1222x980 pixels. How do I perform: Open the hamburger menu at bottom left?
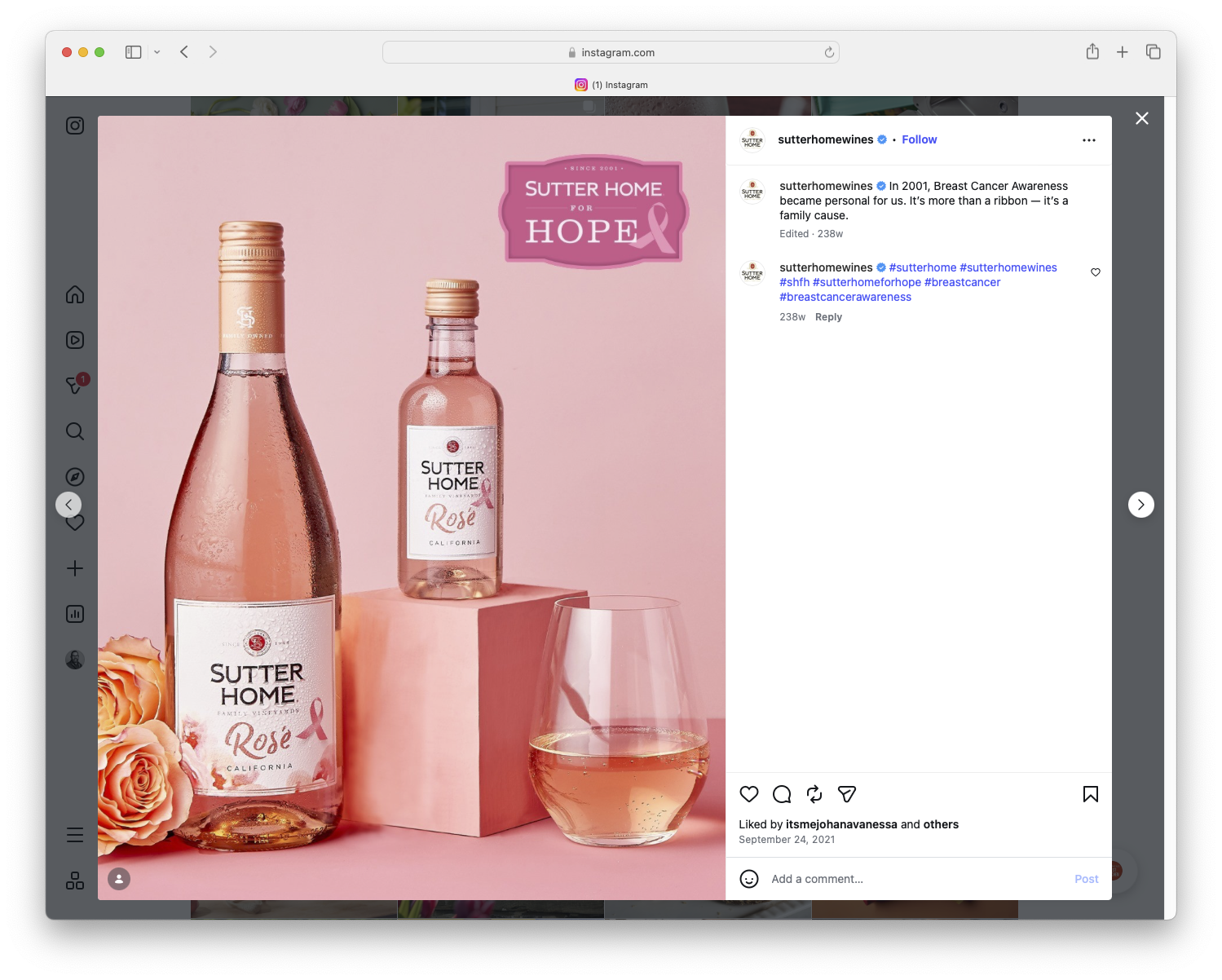coord(74,834)
